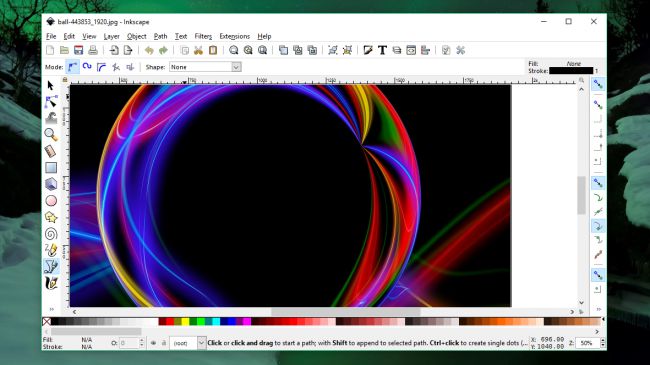Toggle snap bounding boxes button
The height and width of the screenshot is (365, 650).
[x=598, y=105]
